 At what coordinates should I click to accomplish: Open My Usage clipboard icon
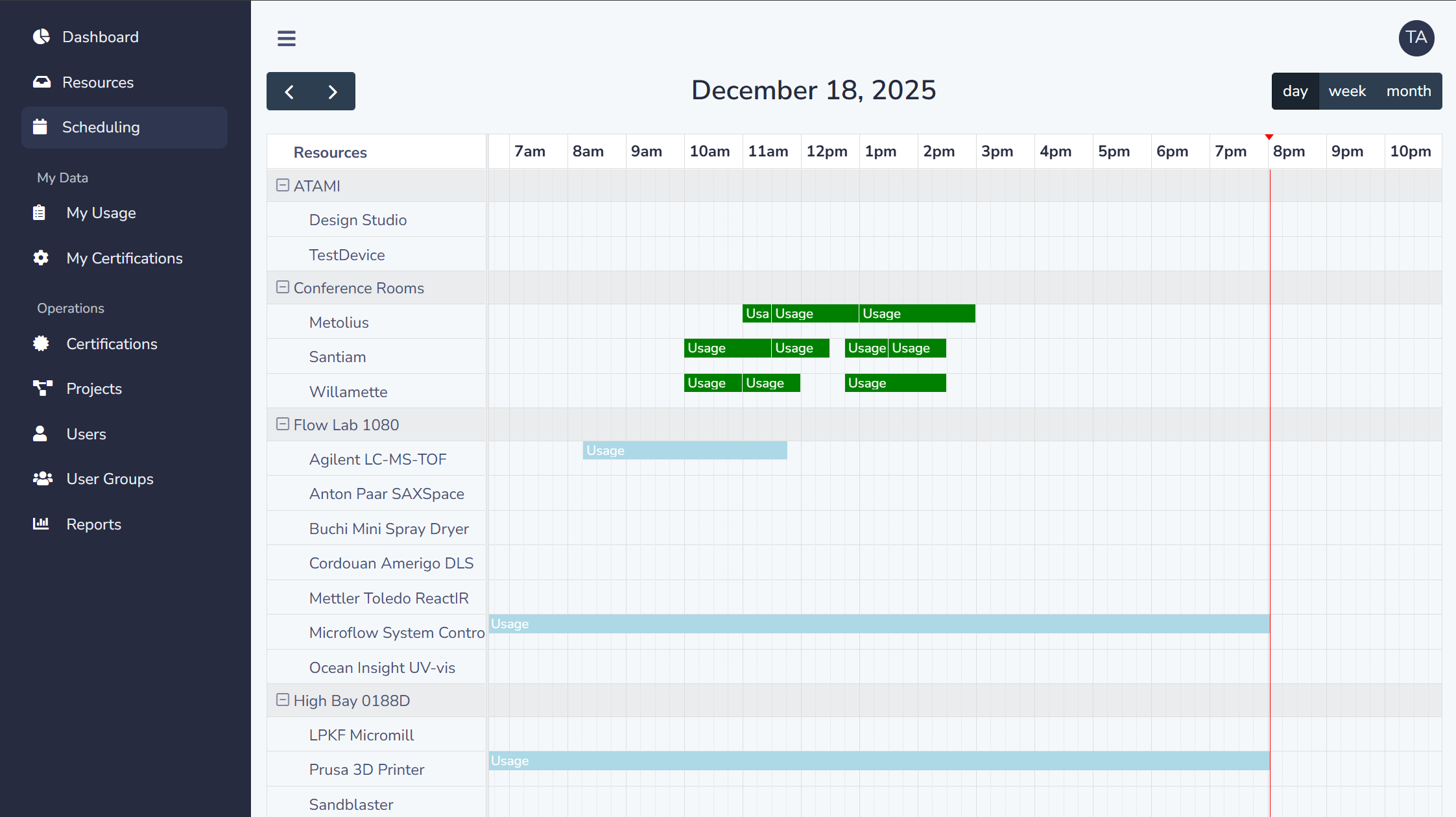(x=40, y=212)
